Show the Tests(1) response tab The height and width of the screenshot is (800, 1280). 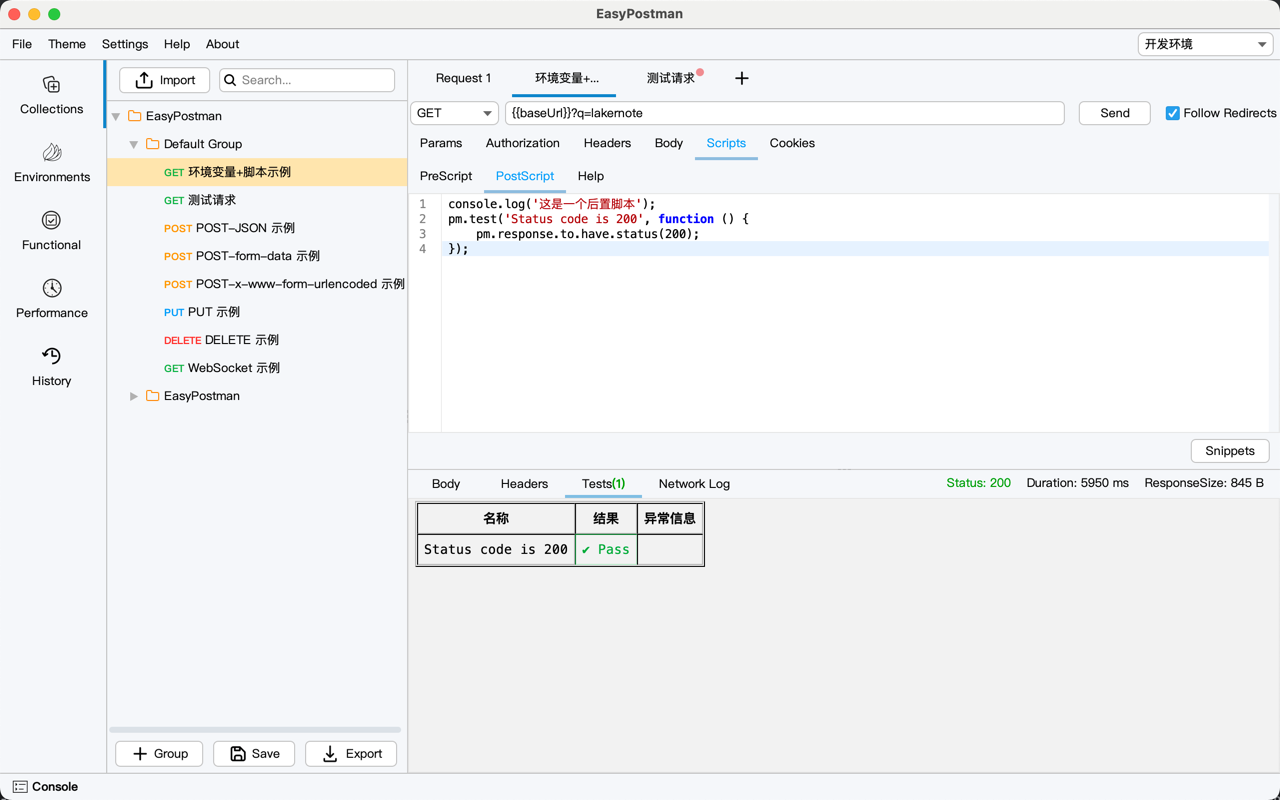tap(603, 484)
